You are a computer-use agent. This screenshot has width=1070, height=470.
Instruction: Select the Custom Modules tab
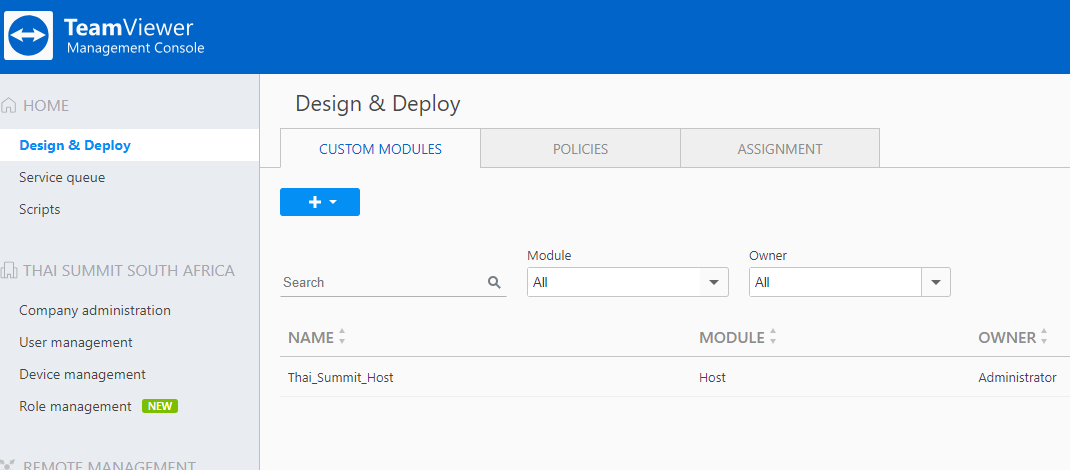(380, 149)
